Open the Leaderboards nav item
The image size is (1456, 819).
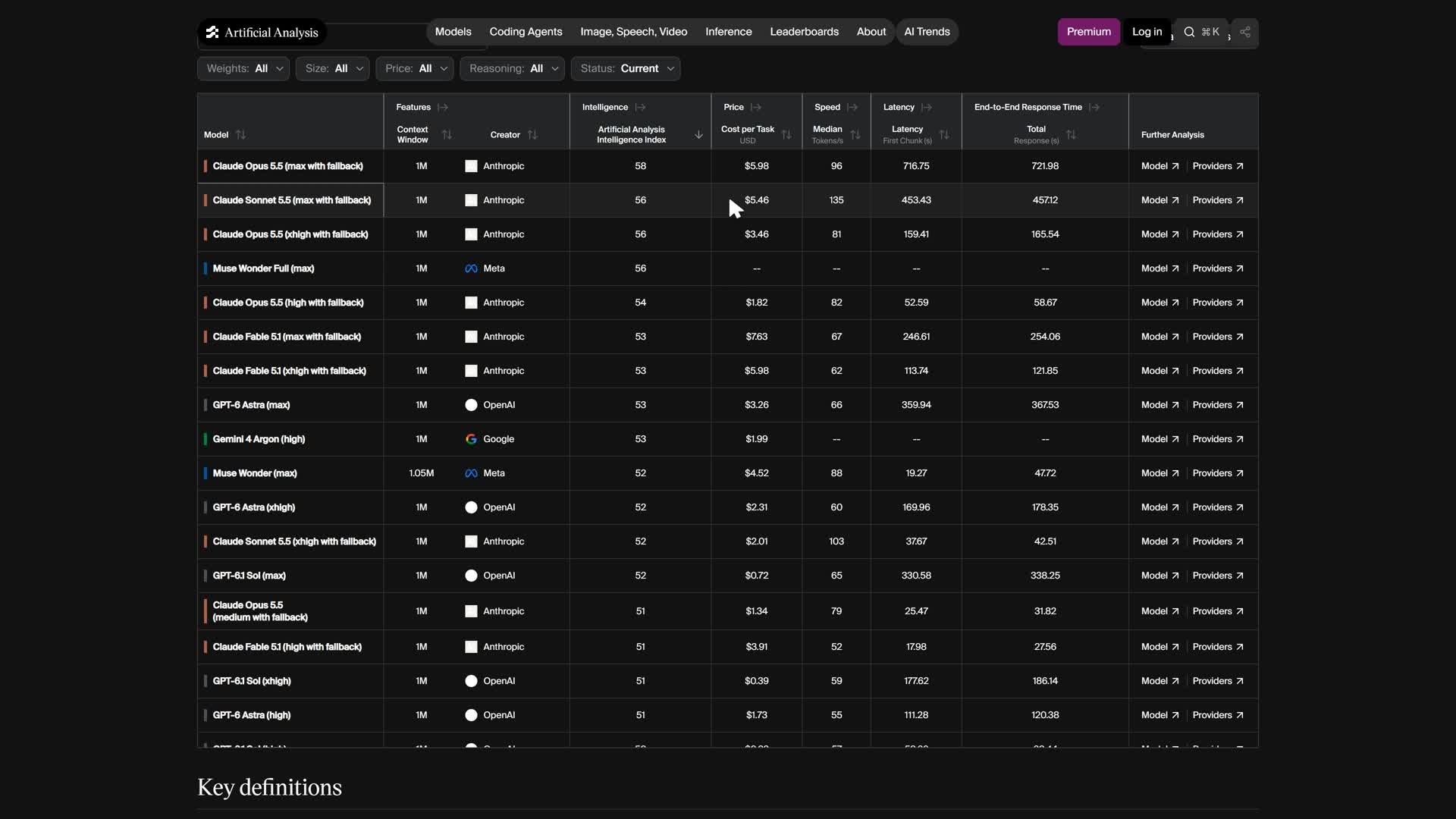(x=804, y=32)
